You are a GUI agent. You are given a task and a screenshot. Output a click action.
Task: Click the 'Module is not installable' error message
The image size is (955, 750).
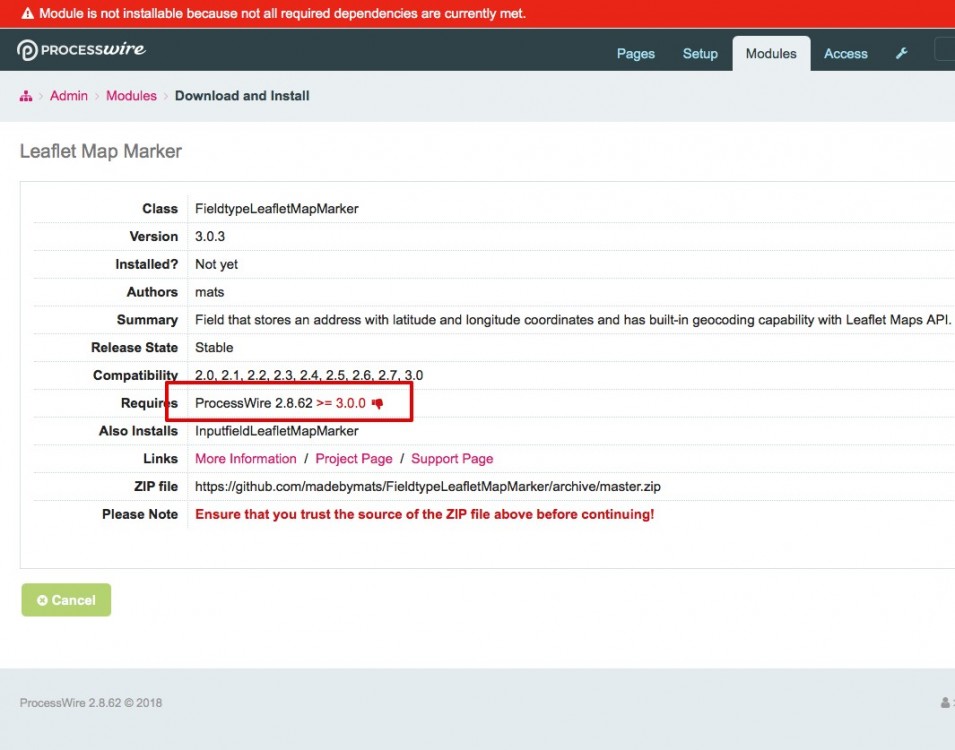click(x=282, y=14)
